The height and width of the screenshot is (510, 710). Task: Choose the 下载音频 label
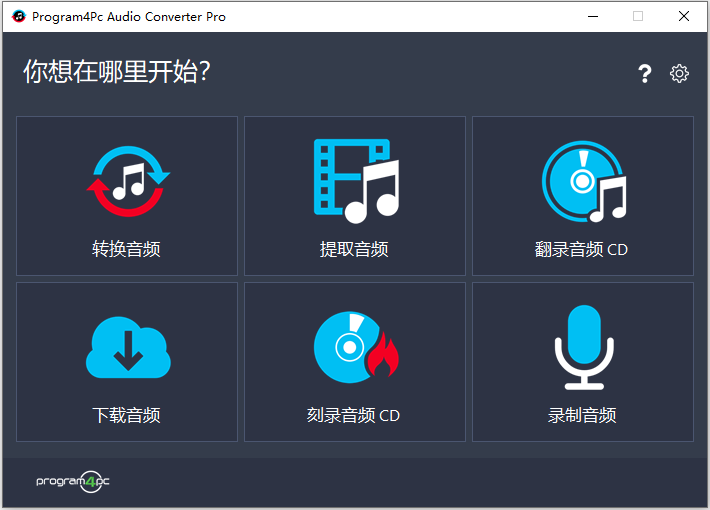pyautogui.click(x=127, y=415)
